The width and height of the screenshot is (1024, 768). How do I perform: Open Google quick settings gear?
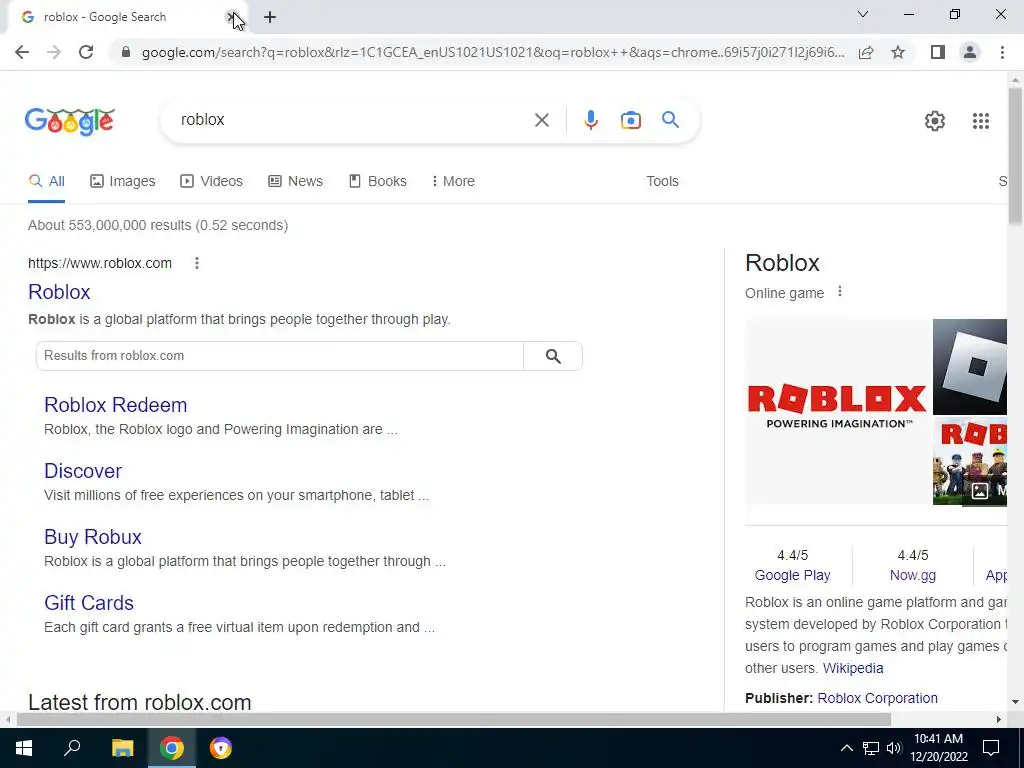(935, 121)
